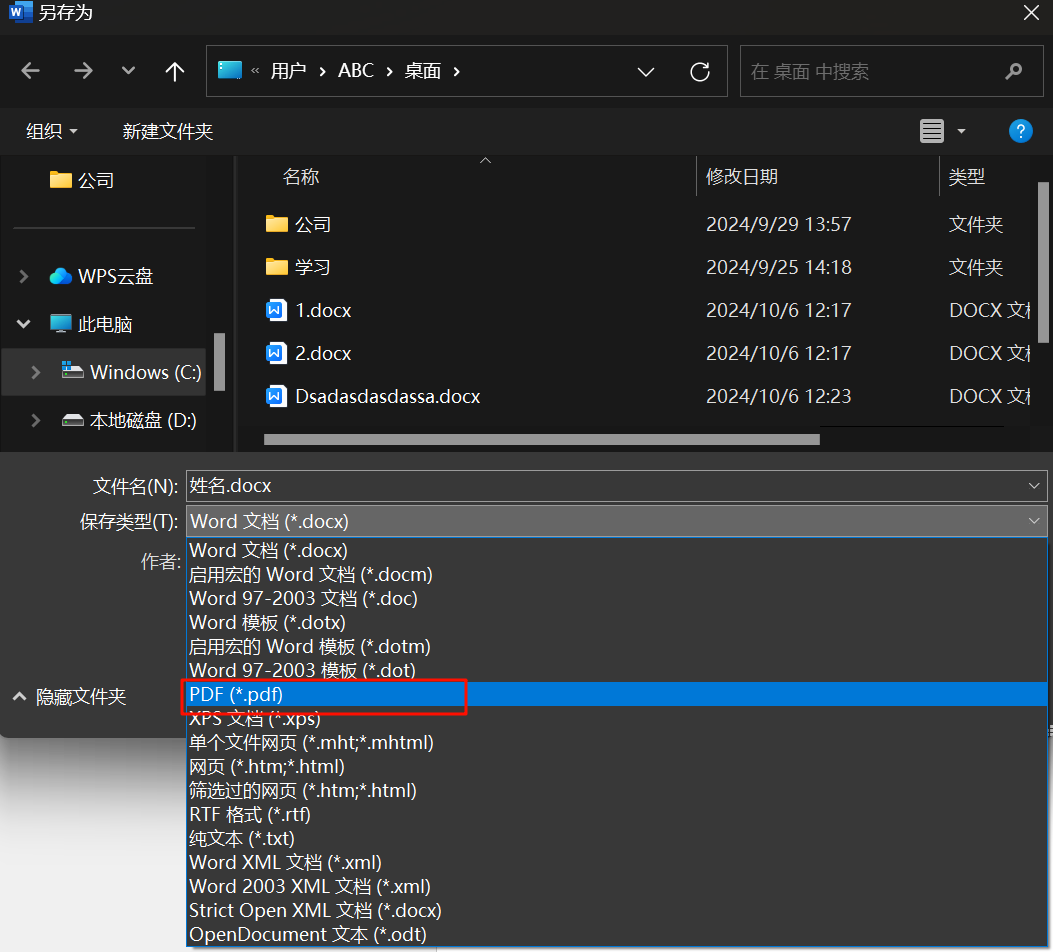Click the back navigation arrow

point(31,71)
